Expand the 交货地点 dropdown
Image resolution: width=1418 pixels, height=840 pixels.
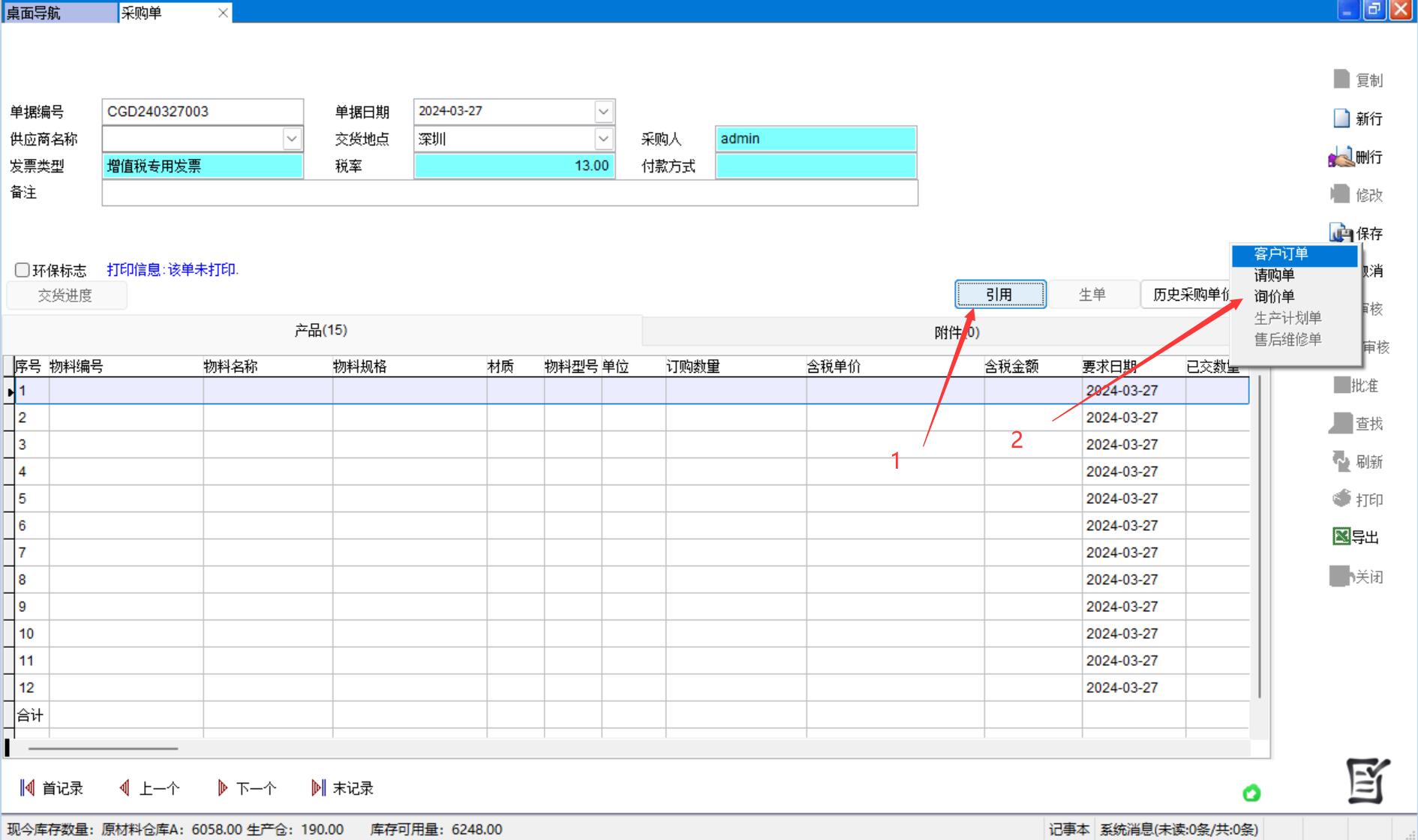click(603, 139)
